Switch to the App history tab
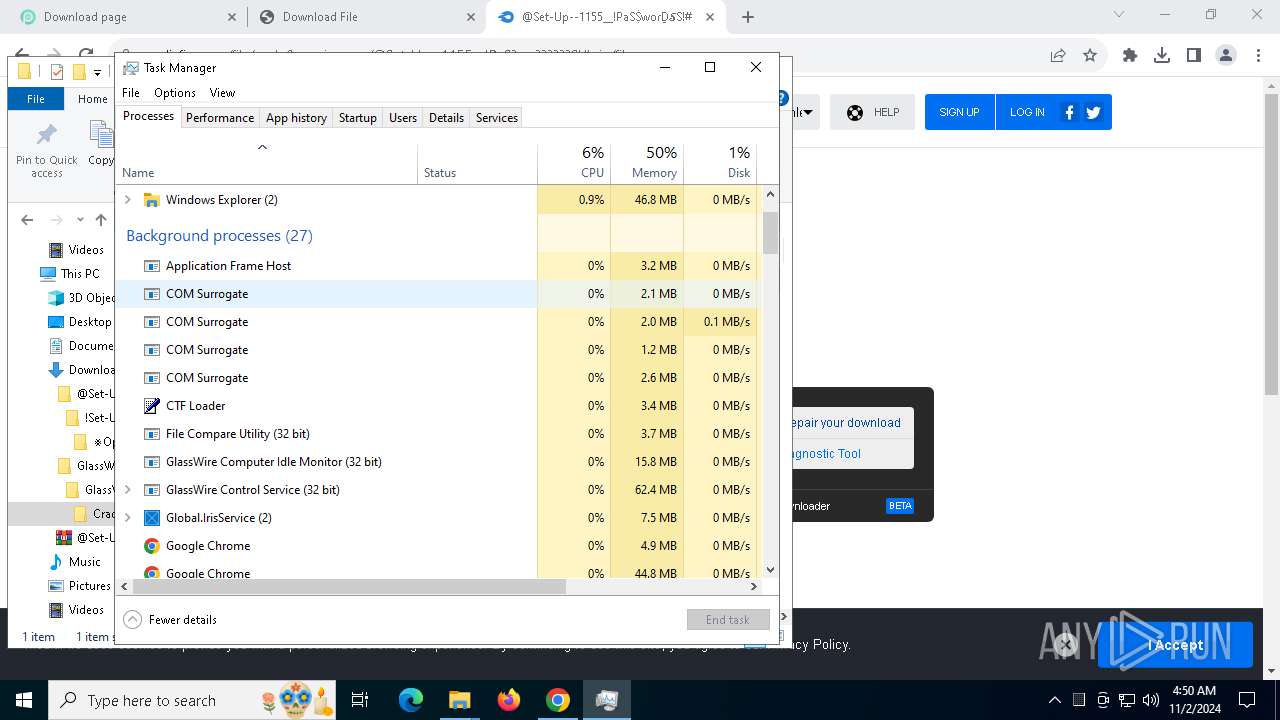 [296, 118]
